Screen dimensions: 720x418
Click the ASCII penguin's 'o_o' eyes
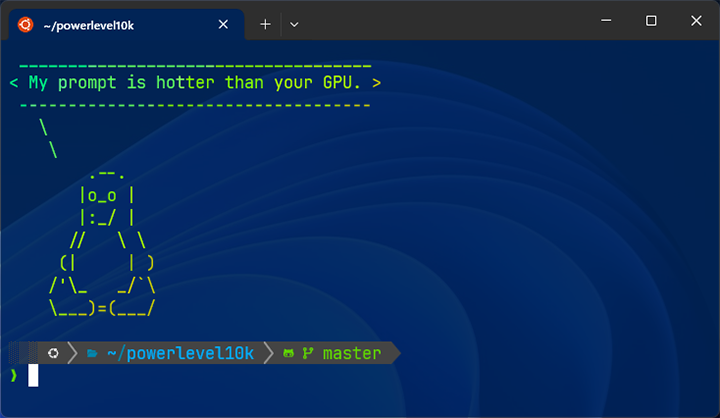tap(102, 196)
